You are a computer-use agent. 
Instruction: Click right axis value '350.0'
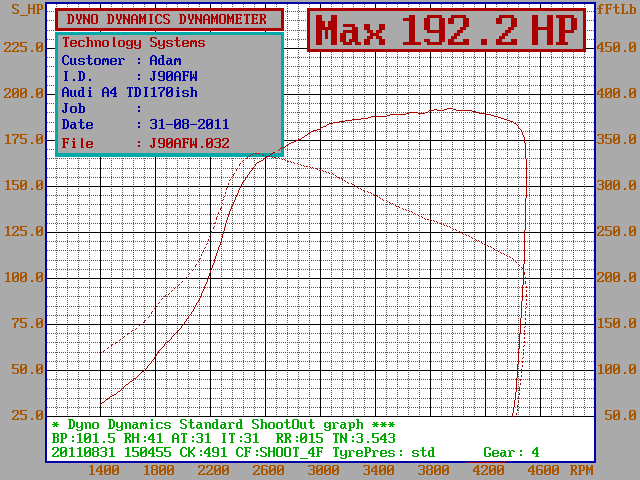click(x=616, y=140)
